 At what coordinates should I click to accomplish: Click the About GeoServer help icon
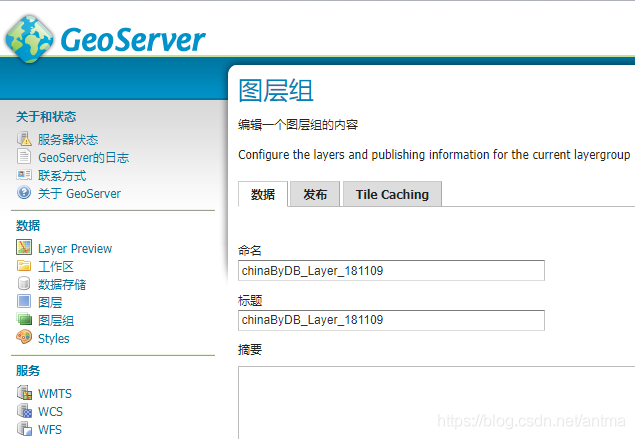pyautogui.click(x=24, y=193)
